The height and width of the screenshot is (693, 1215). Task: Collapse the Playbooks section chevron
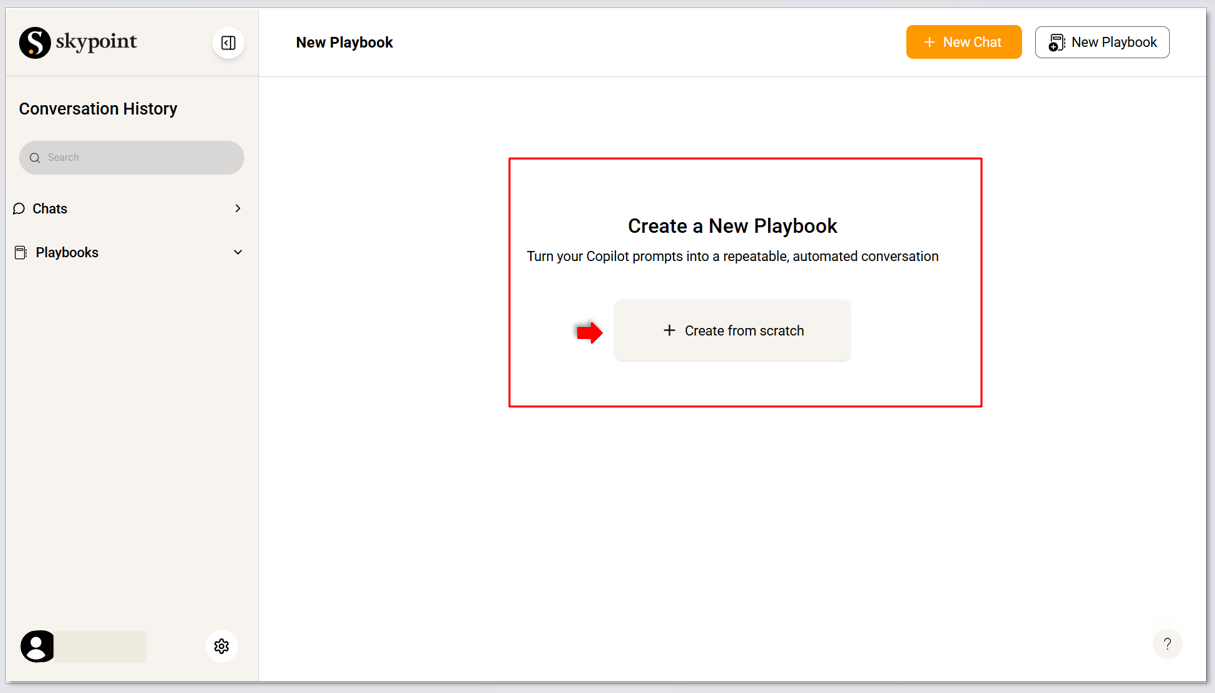[x=238, y=253]
